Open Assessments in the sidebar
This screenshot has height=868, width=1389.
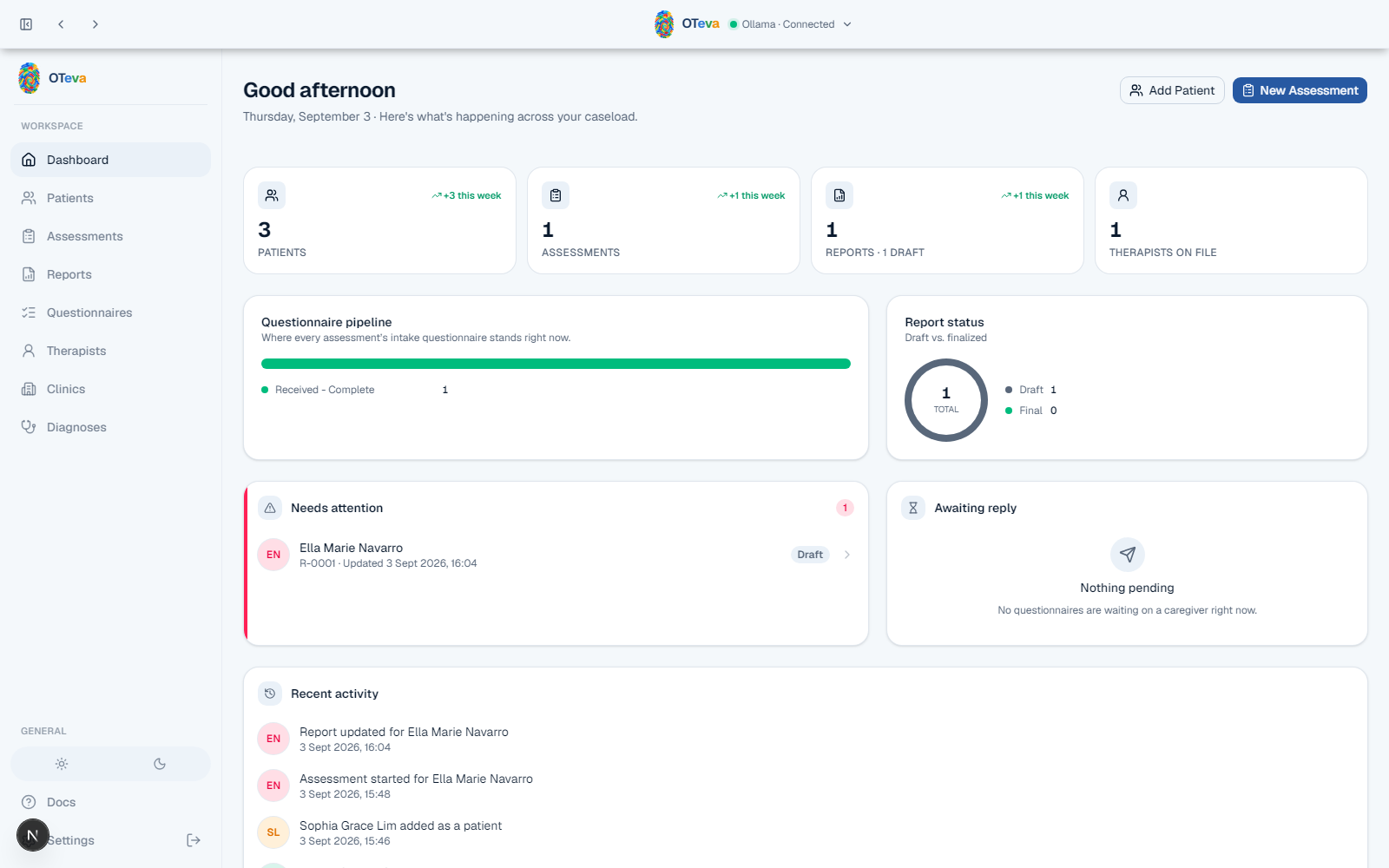tap(110, 236)
